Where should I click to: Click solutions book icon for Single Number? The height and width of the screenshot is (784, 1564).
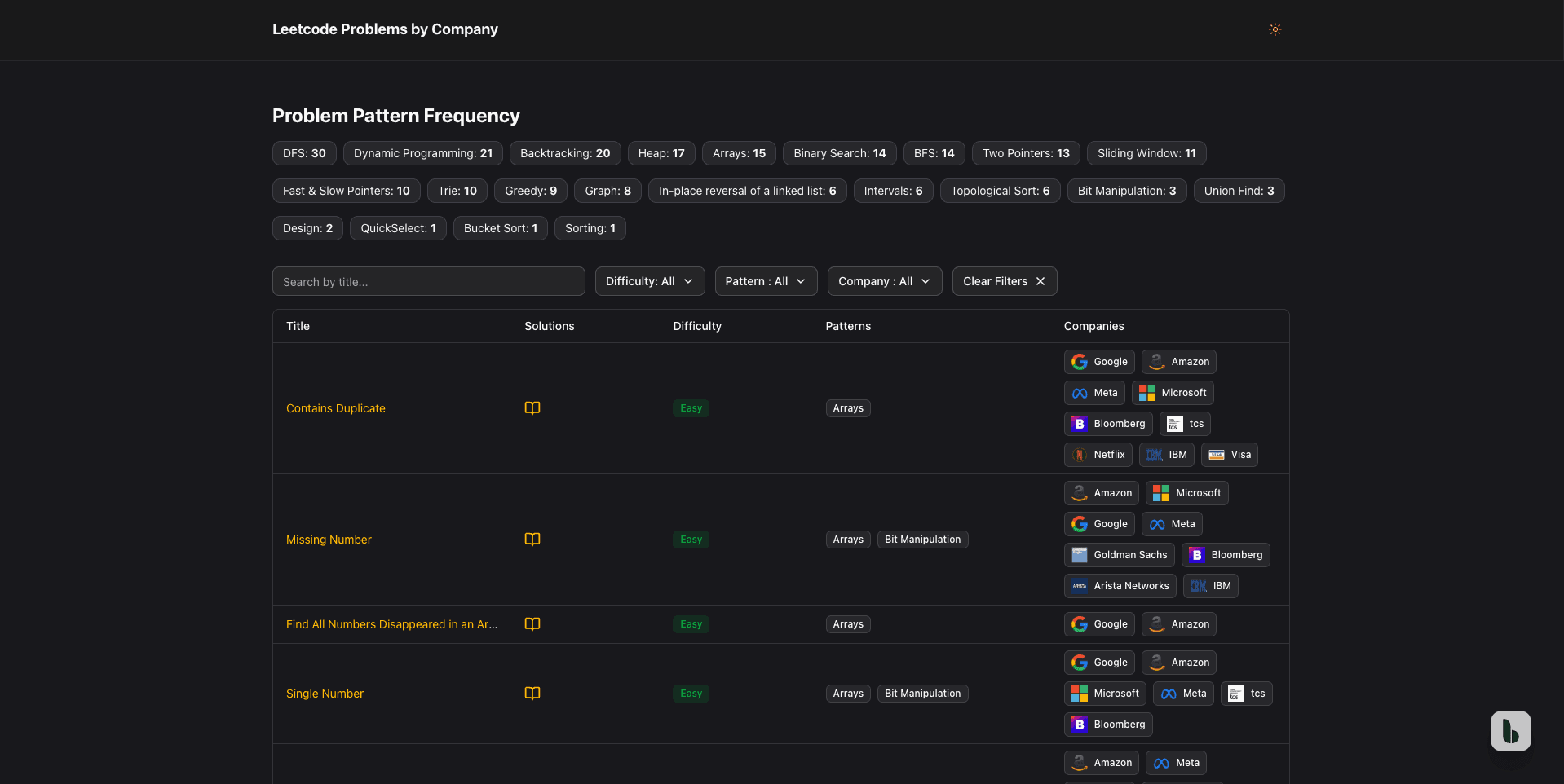(532, 694)
